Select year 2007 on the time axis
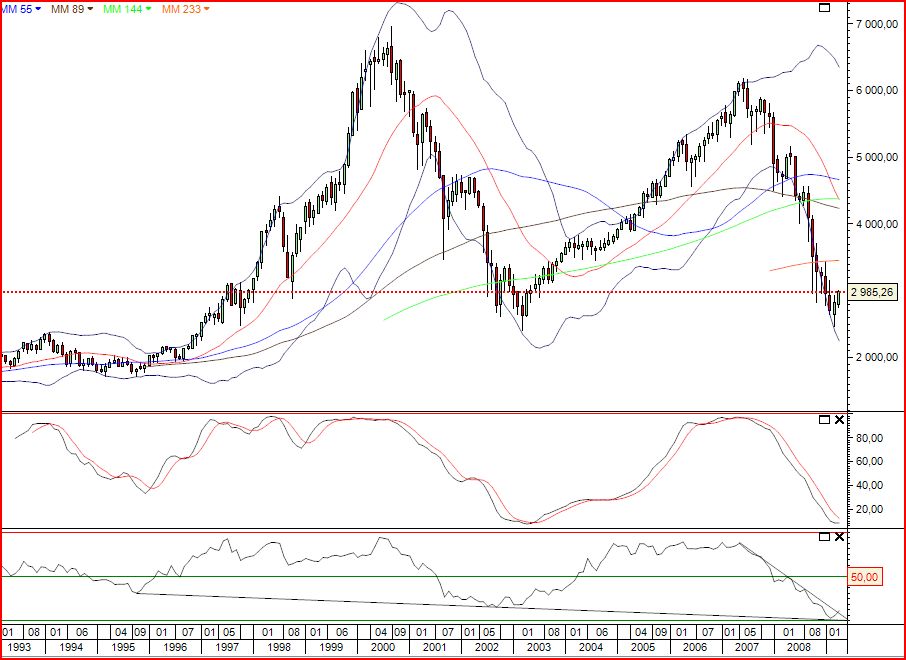 pos(747,647)
